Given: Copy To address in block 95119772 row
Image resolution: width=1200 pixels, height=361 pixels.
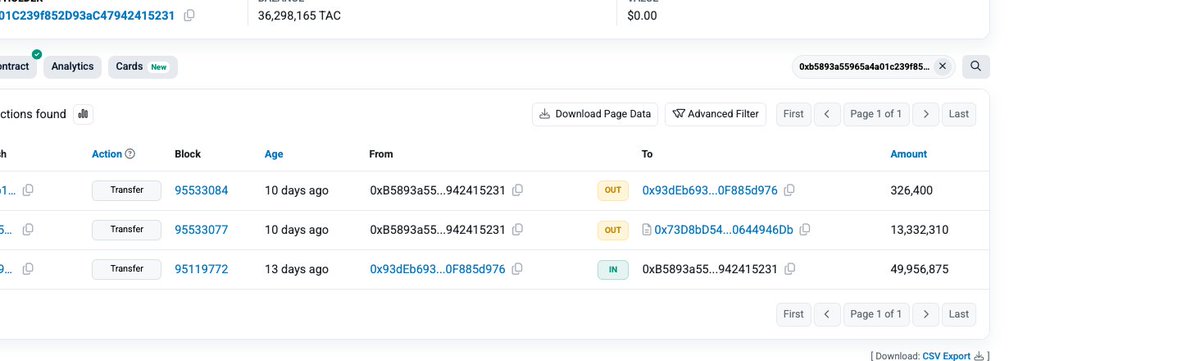Looking at the screenshot, I should pos(789,269).
